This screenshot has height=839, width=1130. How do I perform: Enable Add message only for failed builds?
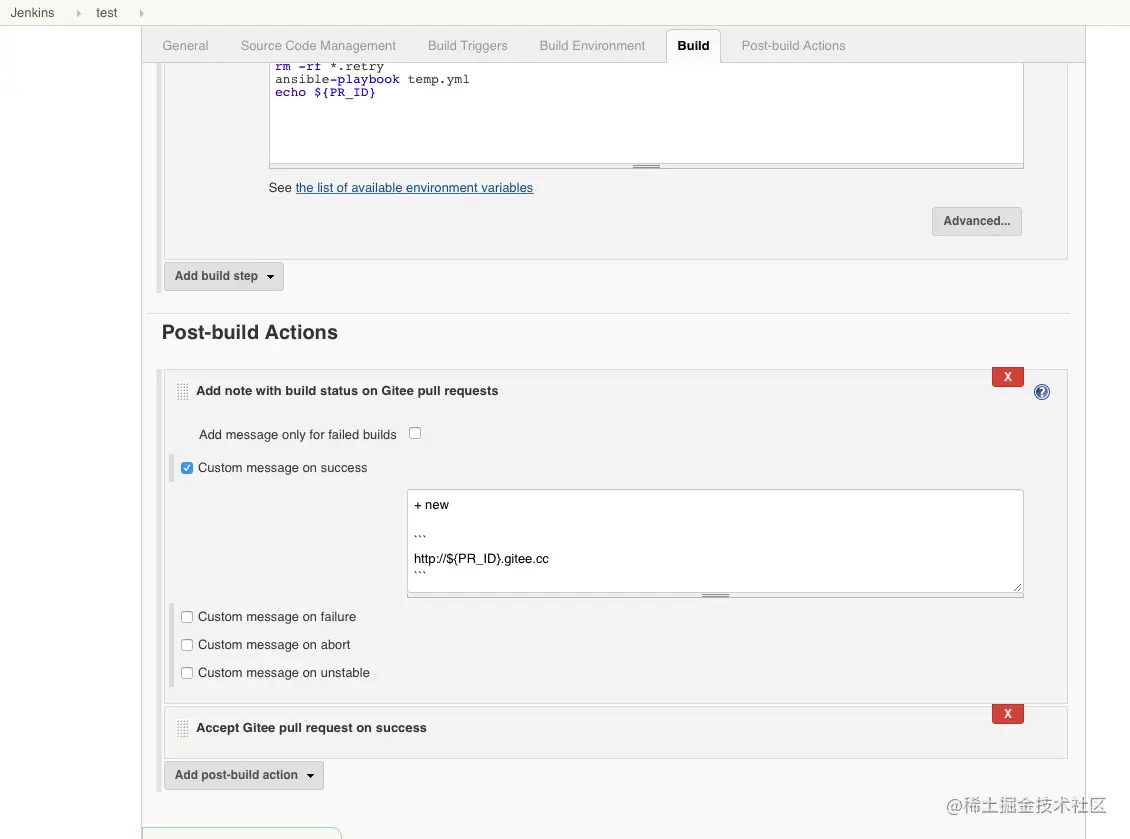415,433
